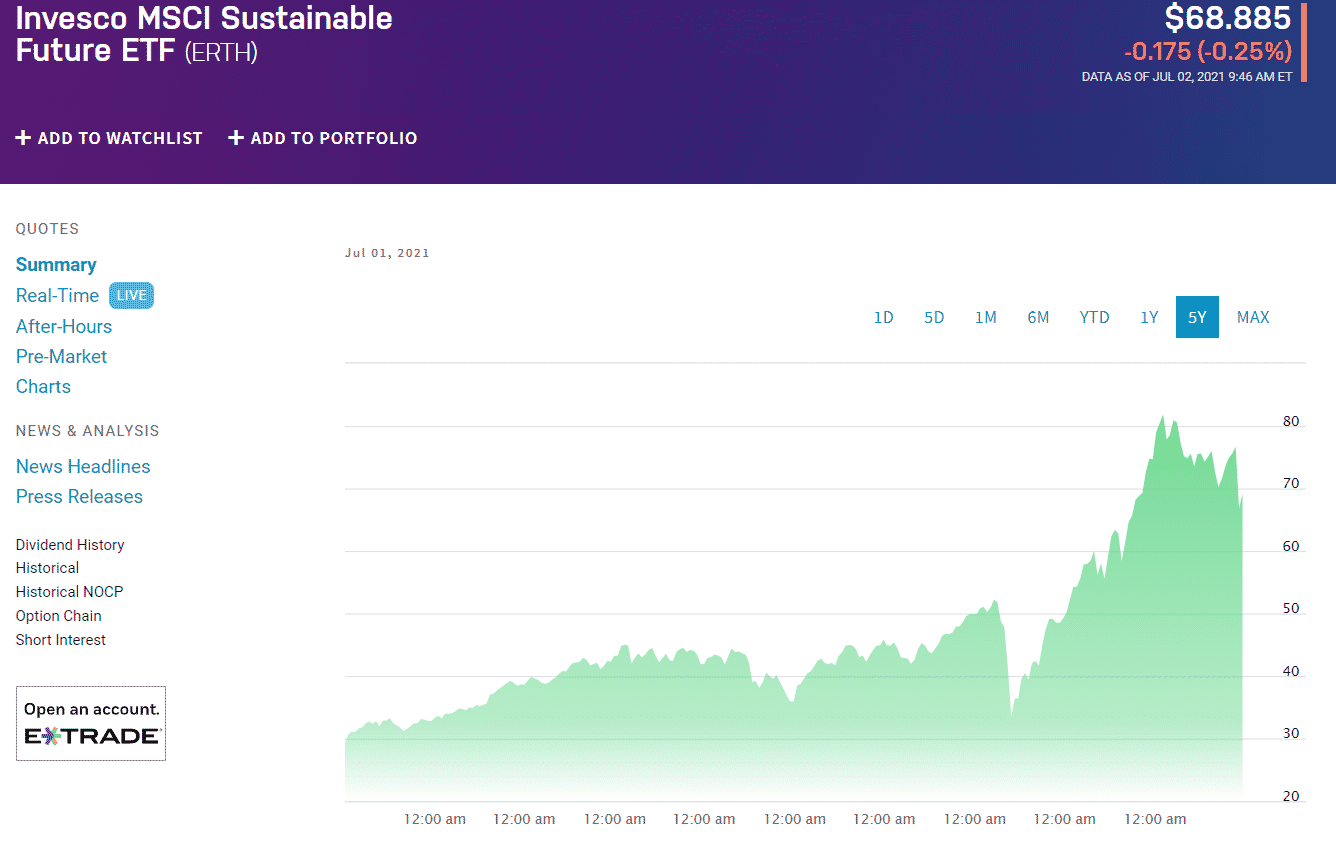Click the Data as of Jul 02, 2021 timestamp
Screen dimensions: 1336x862
tap(1187, 76)
